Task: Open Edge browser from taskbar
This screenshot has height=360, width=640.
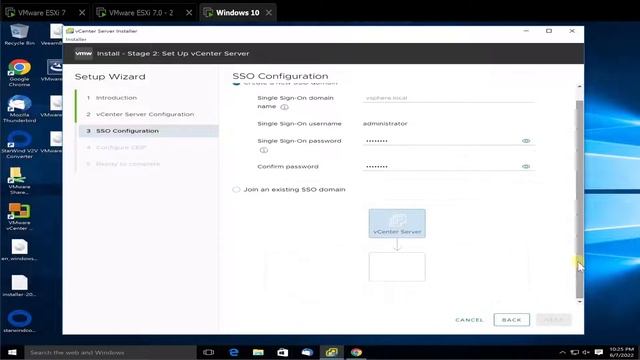Action: pyautogui.click(x=233, y=352)
